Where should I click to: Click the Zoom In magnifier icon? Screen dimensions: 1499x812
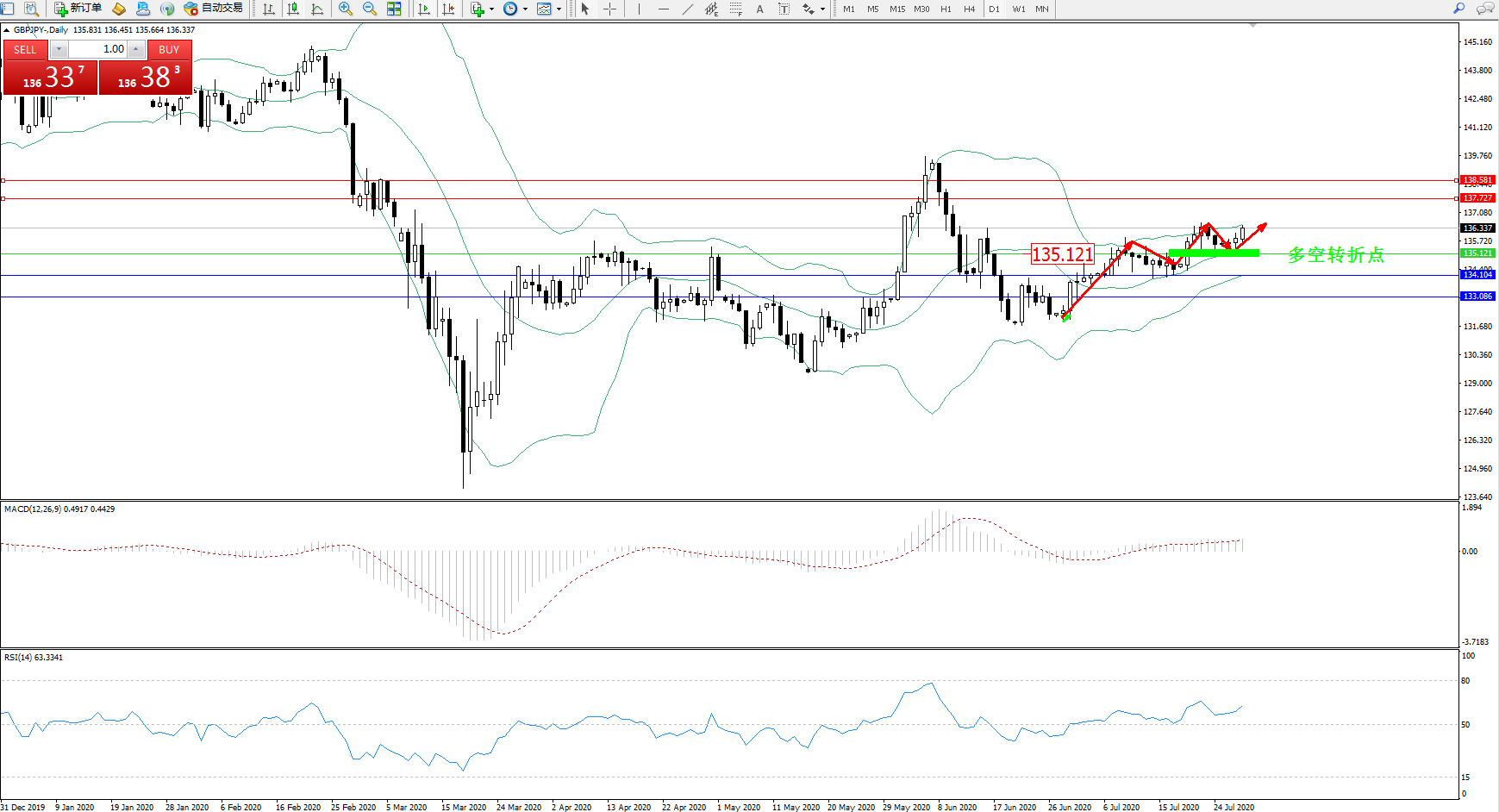pos(346,9)
